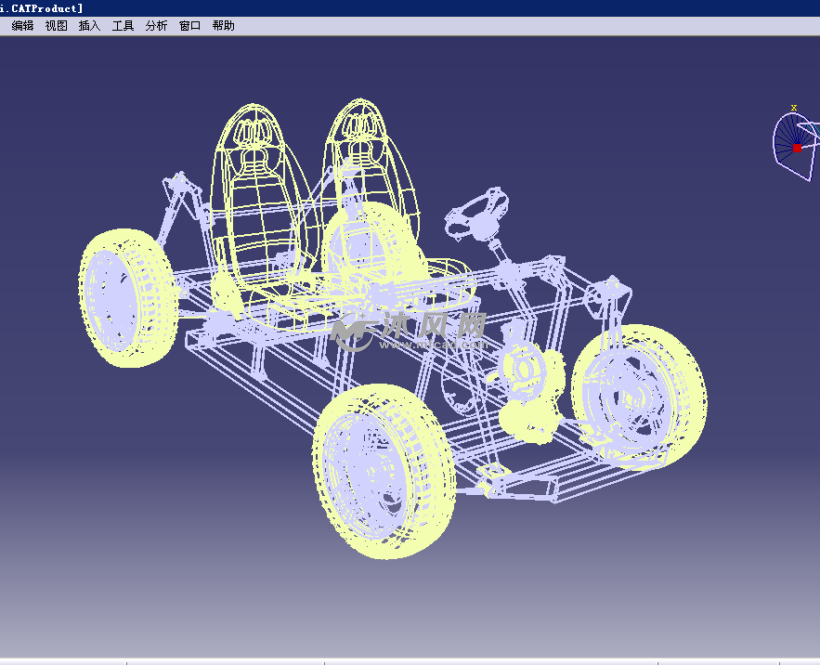This screenshot has height=665, width=820.
Task: Click the X axis label on compass
Action: pyautogui.click(x=793, y=108)
